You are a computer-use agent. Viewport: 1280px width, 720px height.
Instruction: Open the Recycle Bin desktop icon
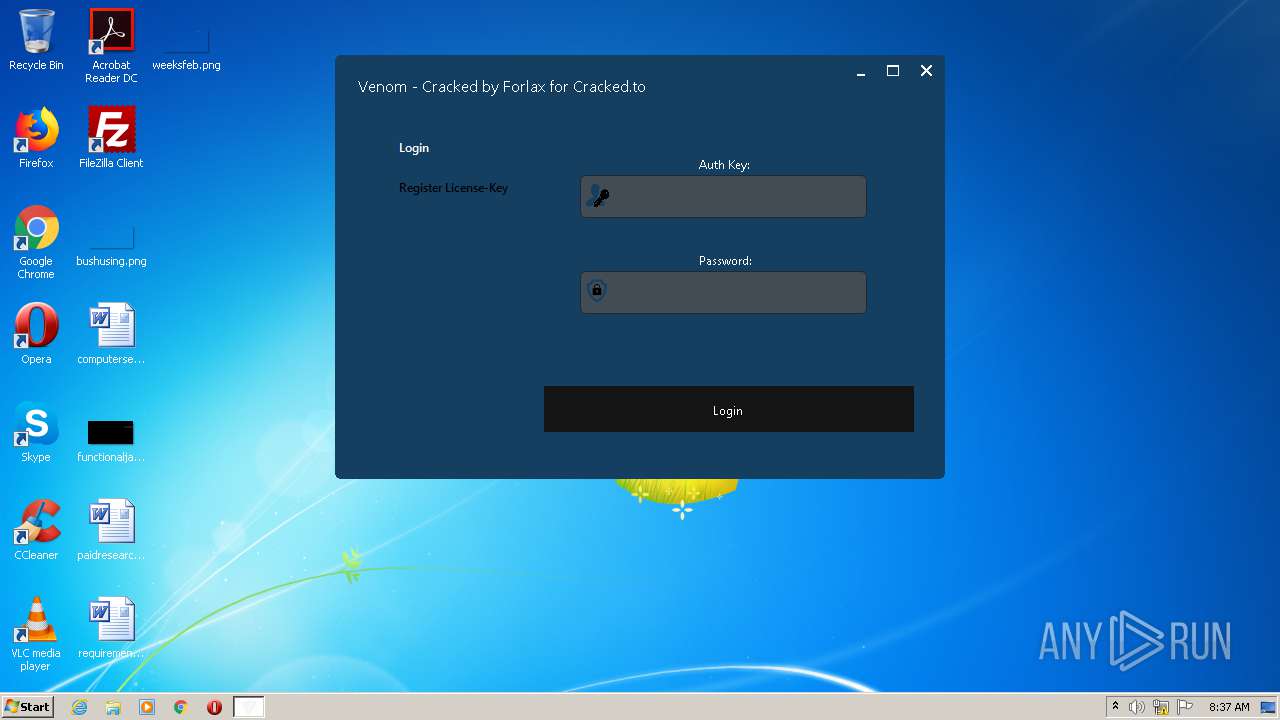36,40
